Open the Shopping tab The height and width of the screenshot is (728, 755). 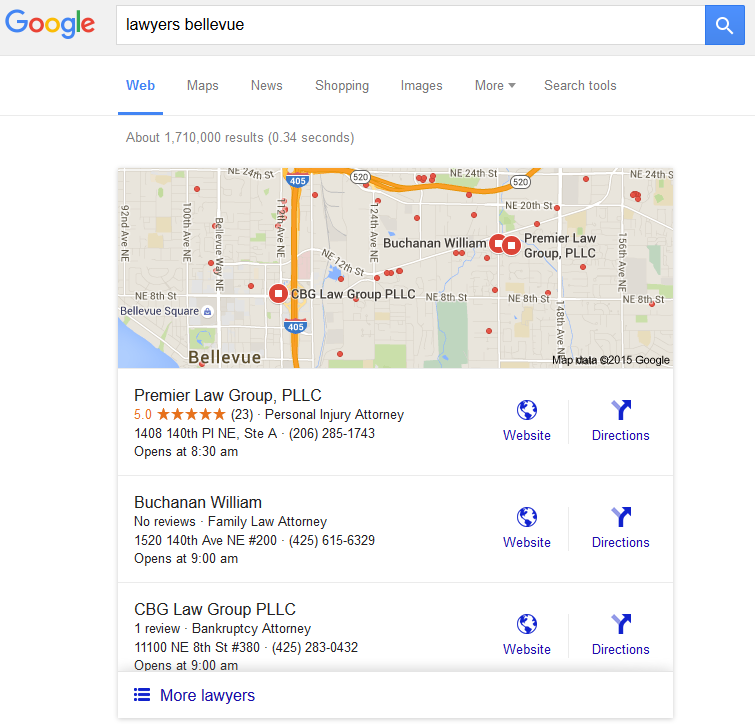click(x=342, y=86)
